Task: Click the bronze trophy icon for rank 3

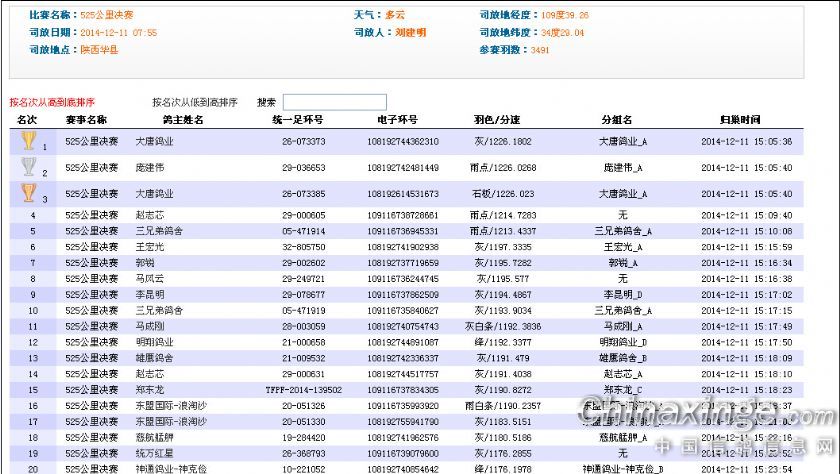Action: coord(28,193)
